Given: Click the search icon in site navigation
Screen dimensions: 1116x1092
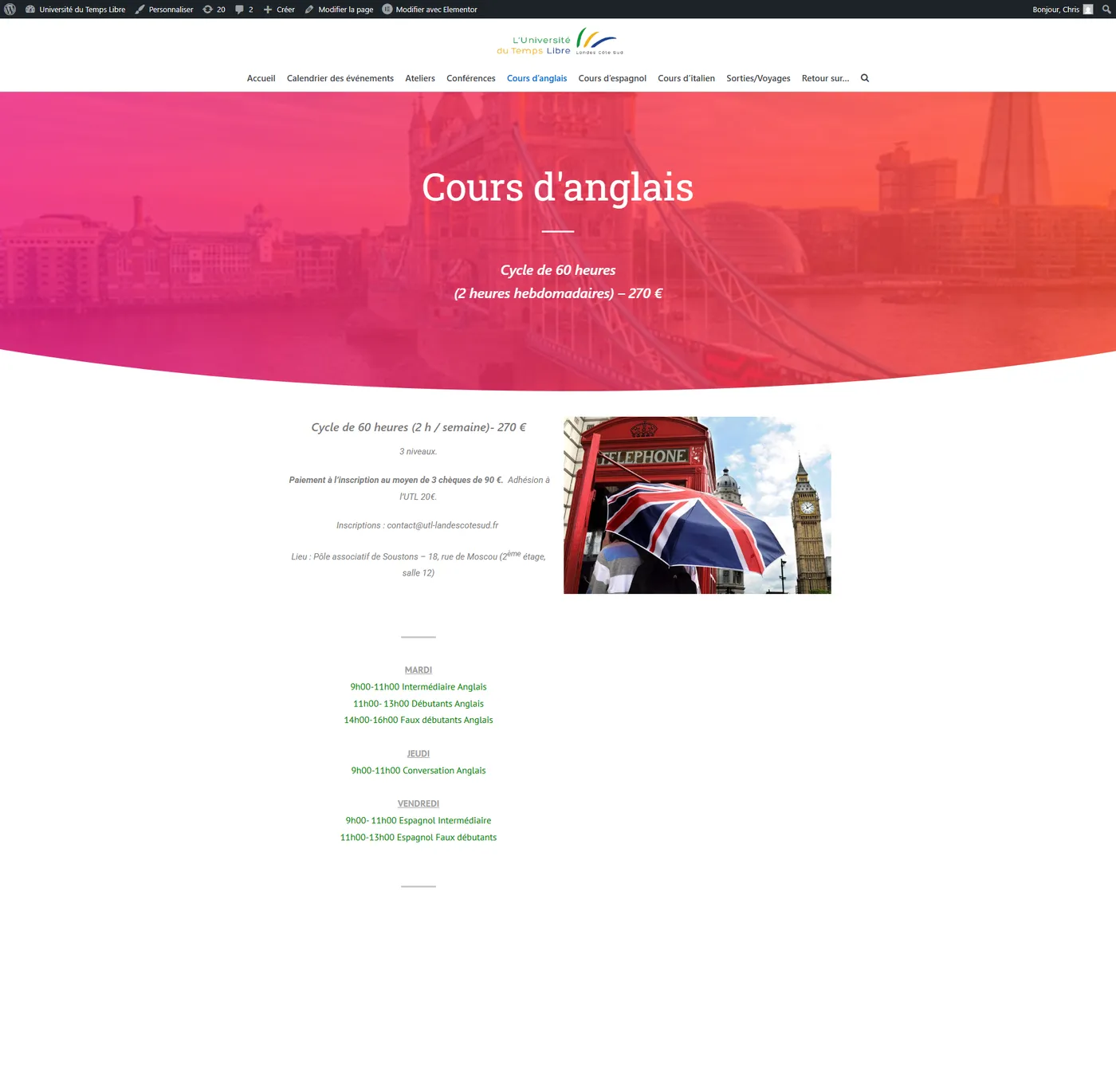Looking at the screenshot, I should [x=865, y=78].
